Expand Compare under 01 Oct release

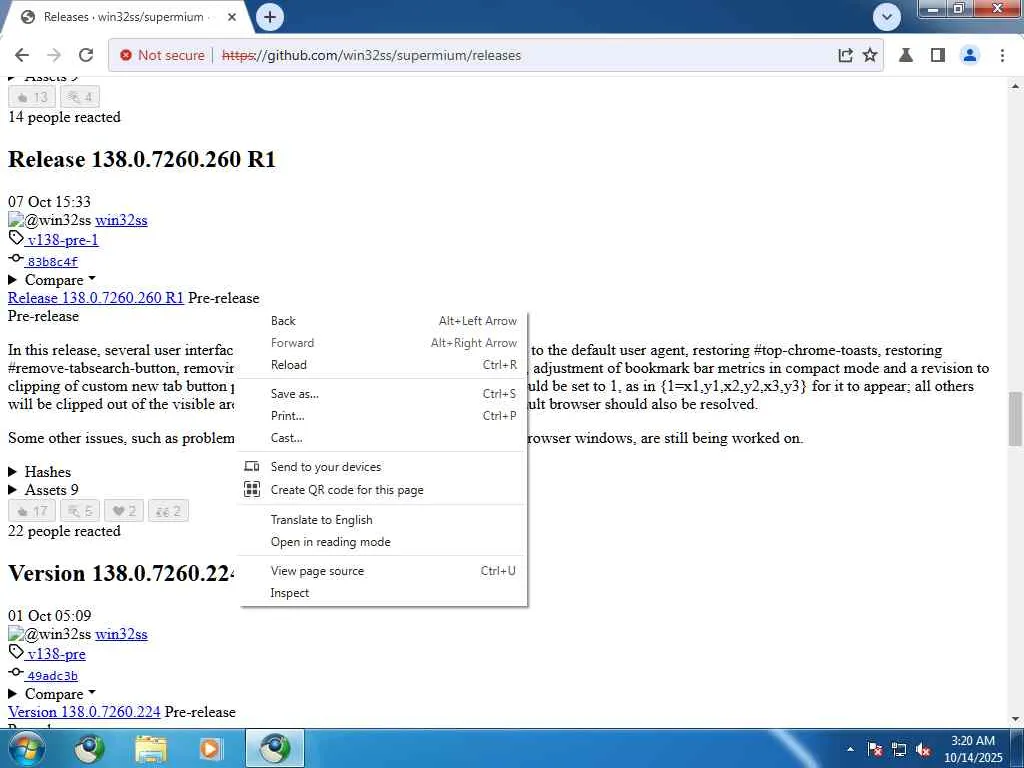(53, 694)
